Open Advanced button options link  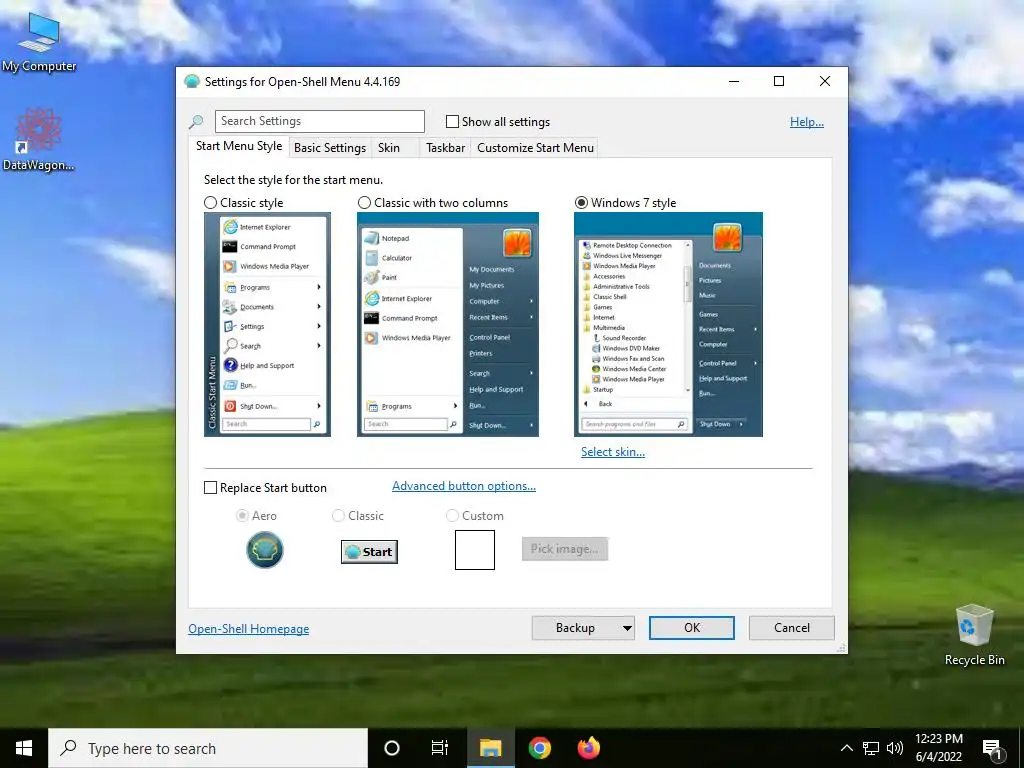(464, 486)
